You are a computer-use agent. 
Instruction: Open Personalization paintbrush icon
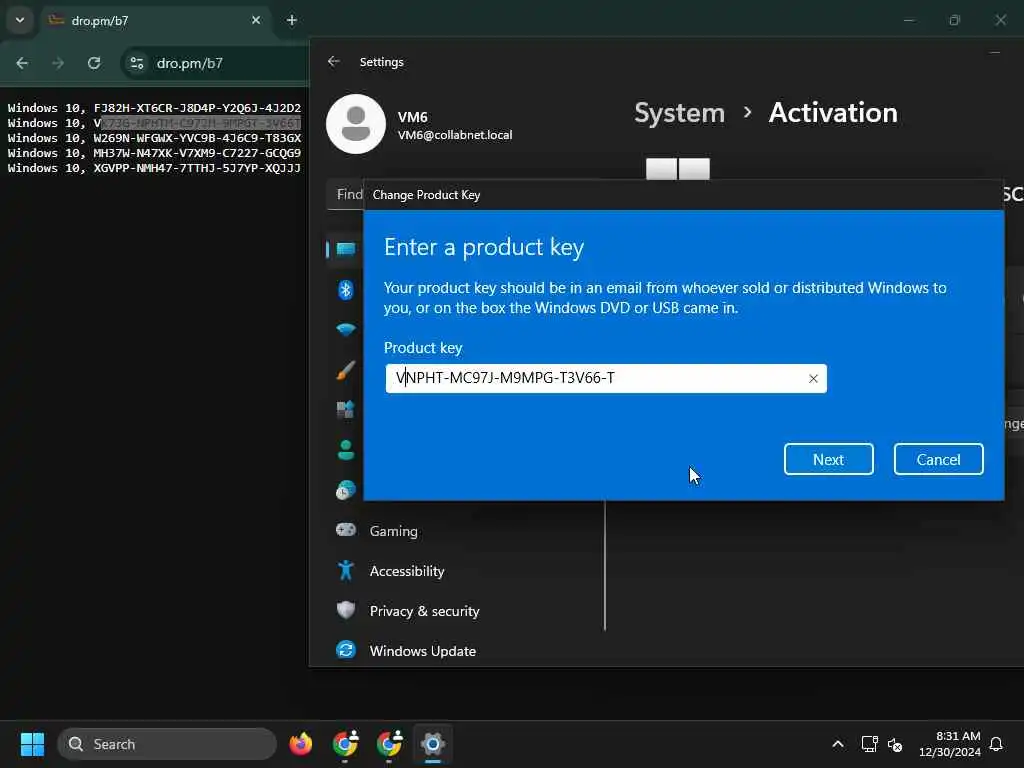(x=345, y=370)
